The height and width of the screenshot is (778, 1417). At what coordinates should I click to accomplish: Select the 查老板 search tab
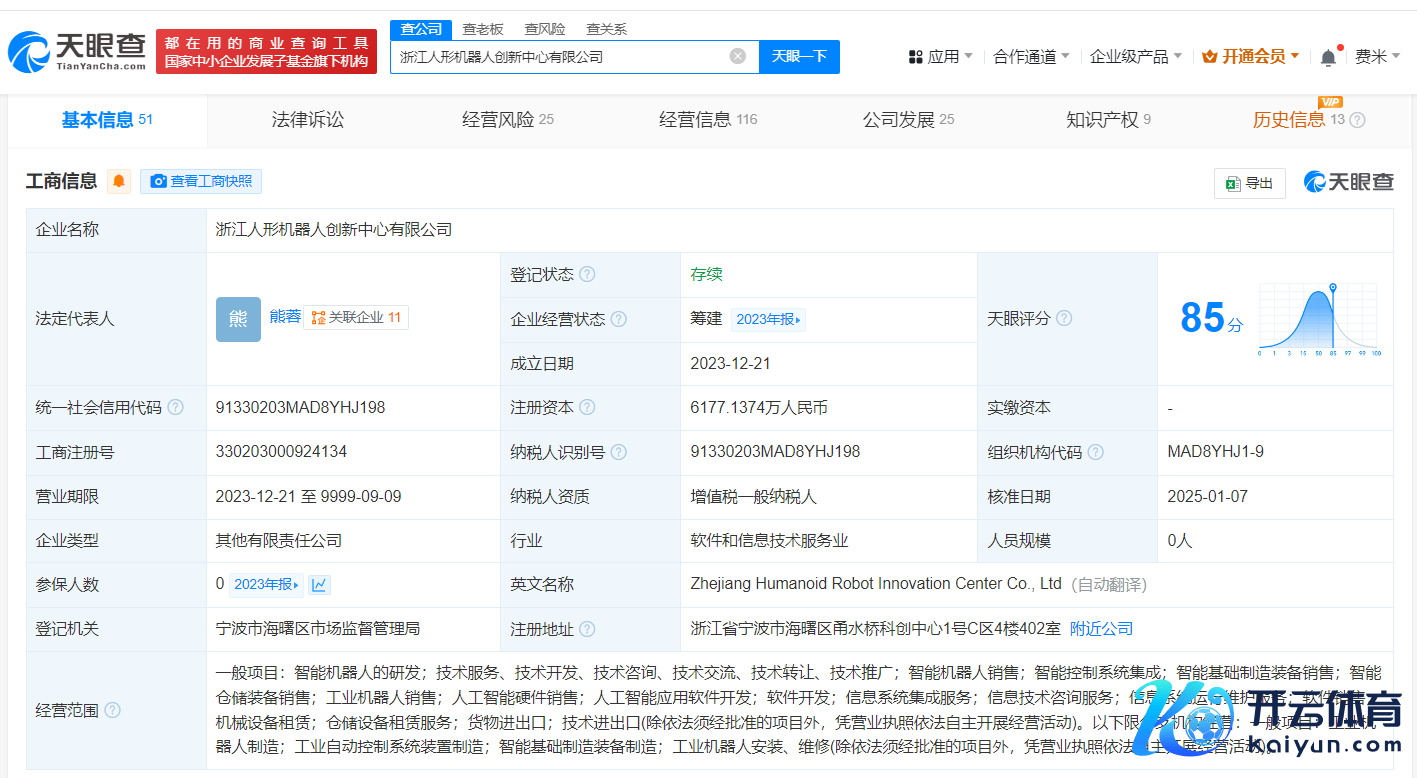click(482, 29)
